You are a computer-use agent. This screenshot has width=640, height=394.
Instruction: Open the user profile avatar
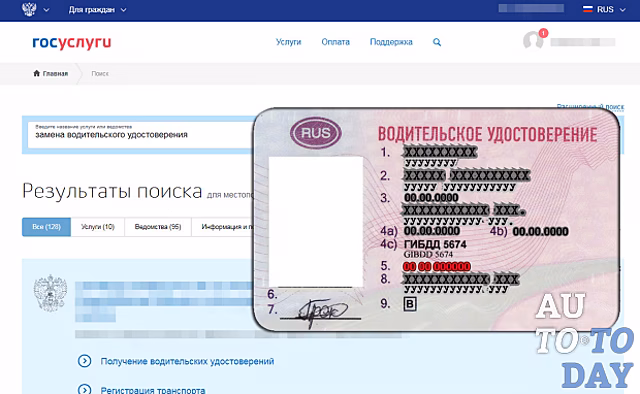(x=533, y=40)
